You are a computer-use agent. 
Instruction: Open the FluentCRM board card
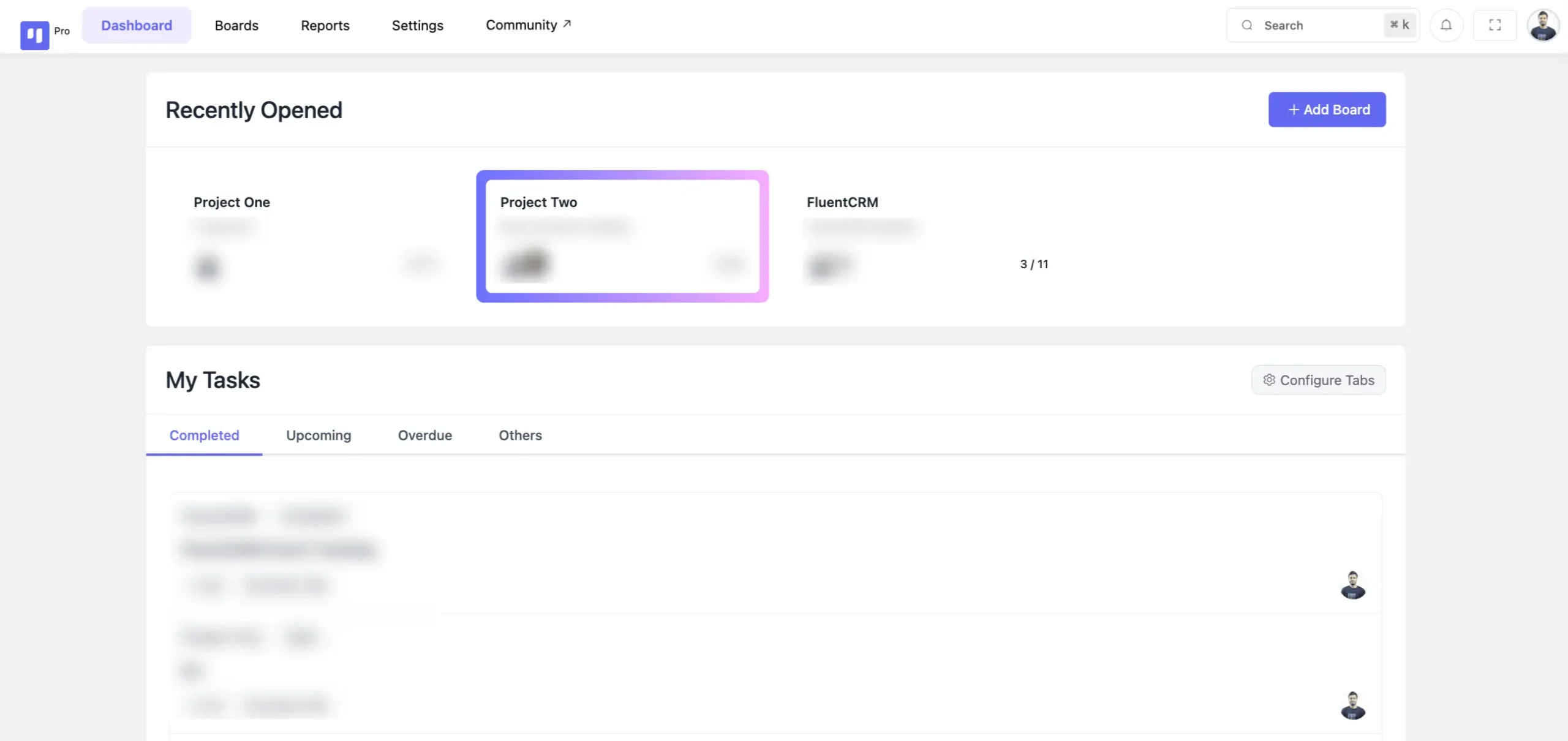tap(929, 236)
